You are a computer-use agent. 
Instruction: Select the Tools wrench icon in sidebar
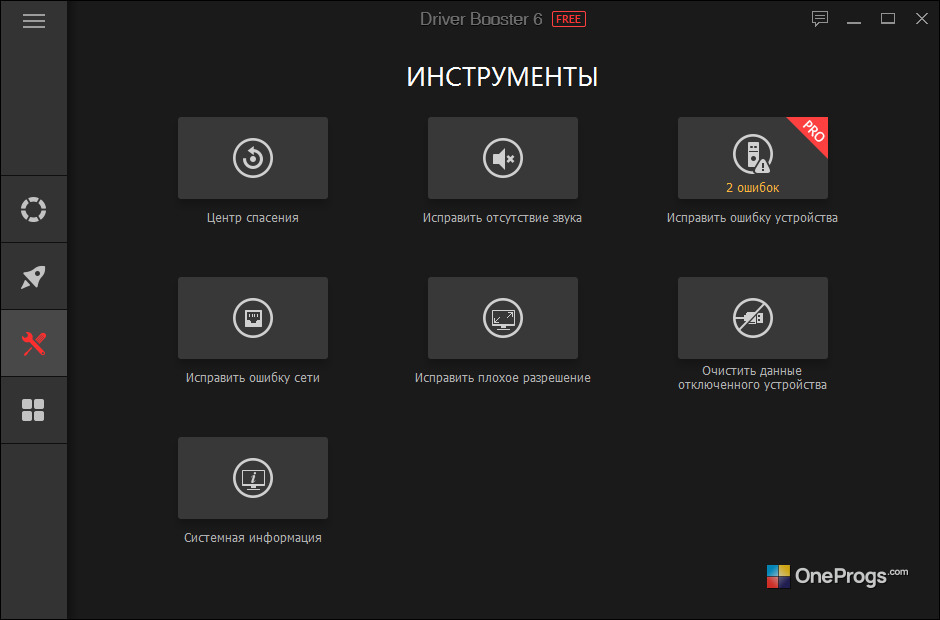pos(34,344)
